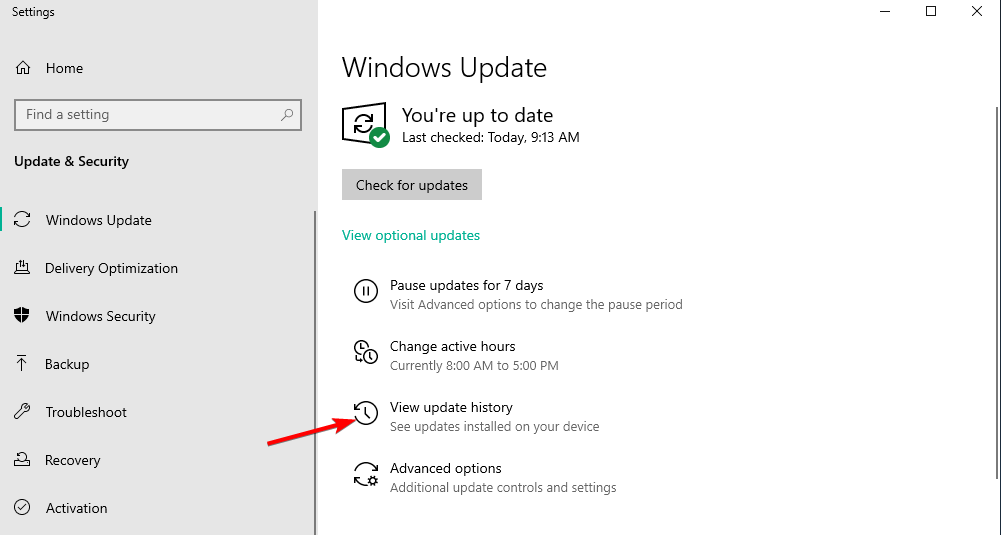Open the Activation settings page
Viewport: 1001px width, 535px height.
[x=77, y=508]
